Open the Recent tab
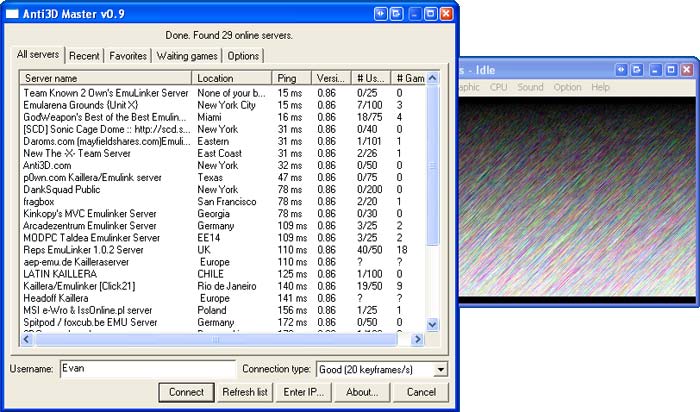The width and height of the screenshot is (700, 412). click(84, 56)
